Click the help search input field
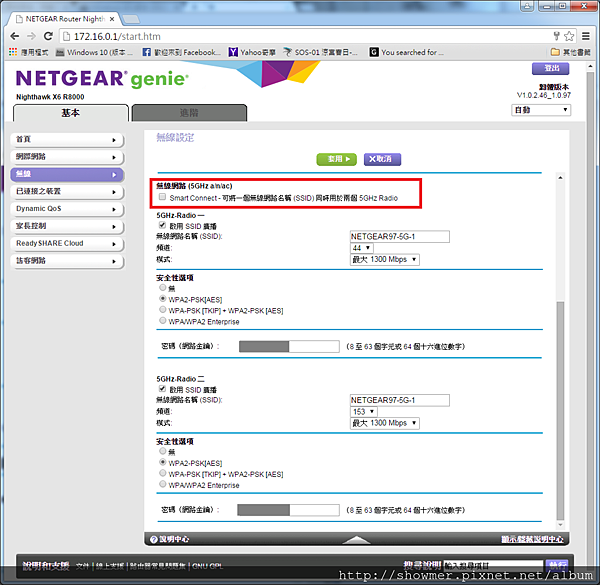This screenshot has height=585, width=600. click(x=493, y=565)
